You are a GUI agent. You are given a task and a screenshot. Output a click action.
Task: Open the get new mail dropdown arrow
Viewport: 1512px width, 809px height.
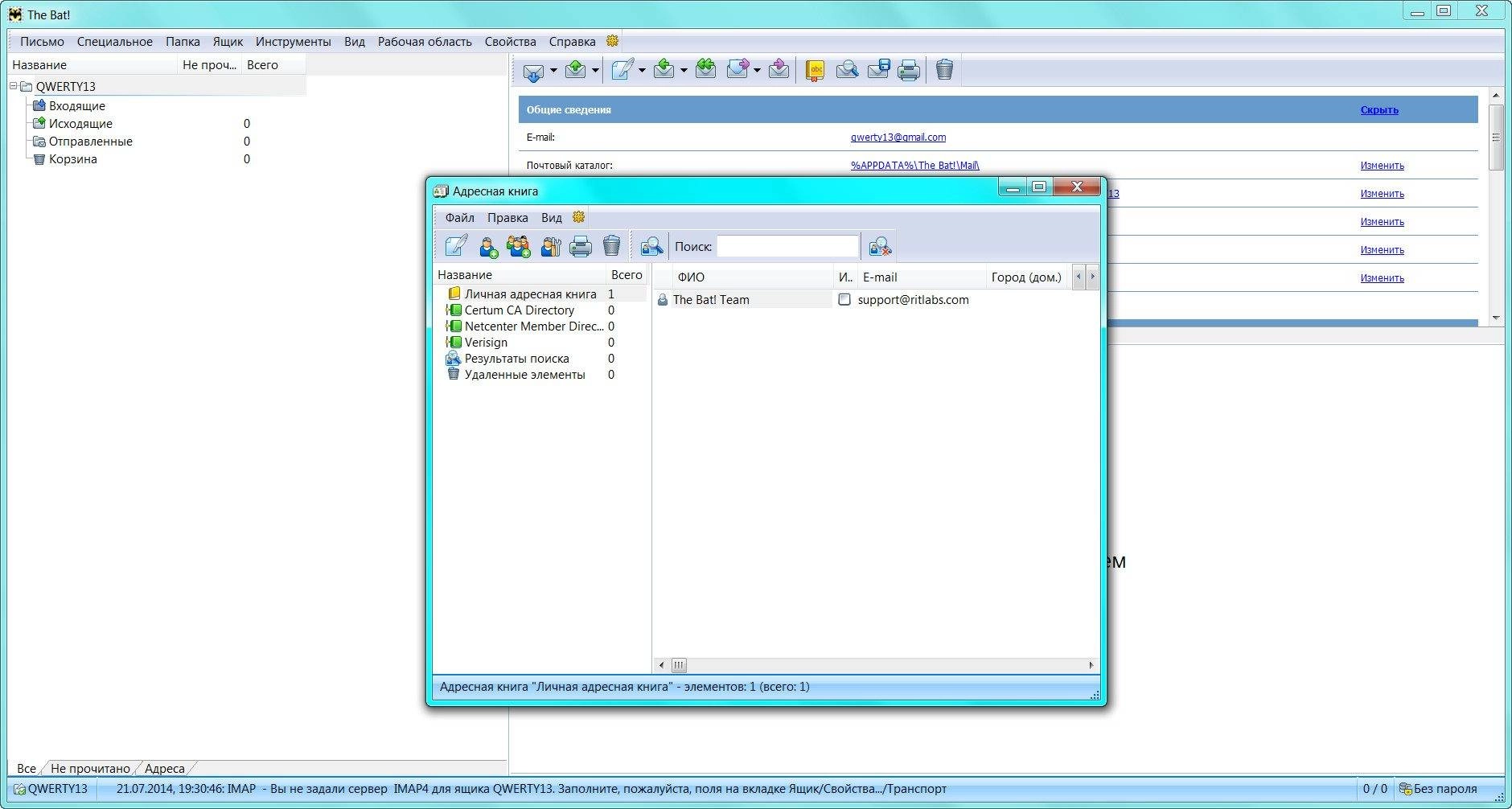pos(553,71)
